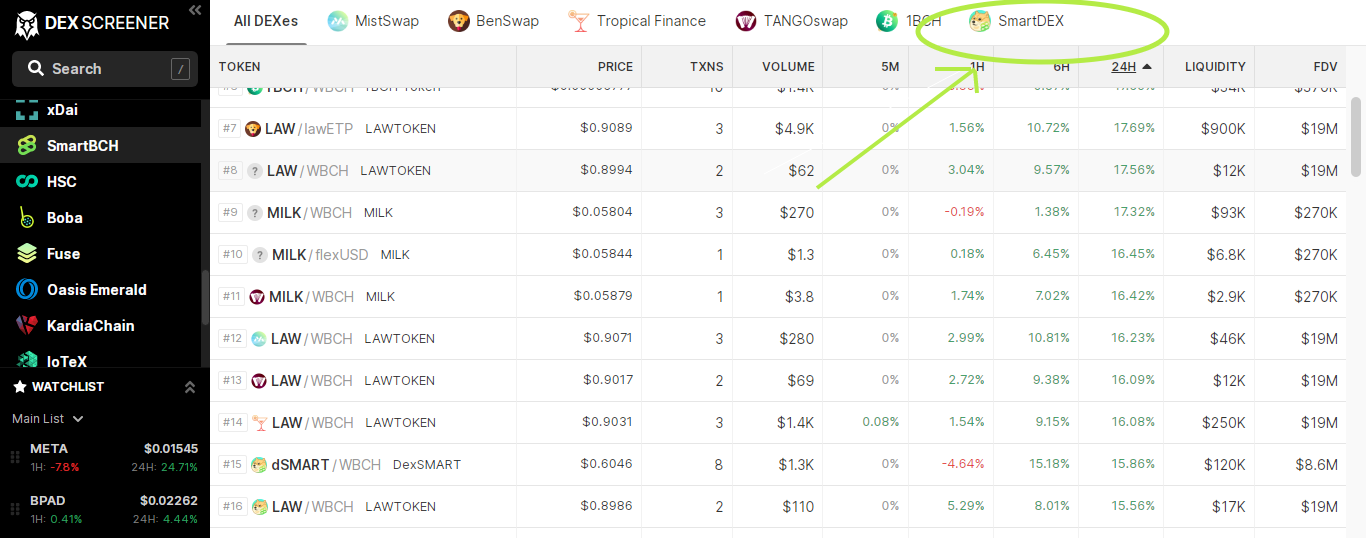The width and height of the screenshot is (1366, 538).
Task: Sort by FDV column header
Action: point(1325,67)
